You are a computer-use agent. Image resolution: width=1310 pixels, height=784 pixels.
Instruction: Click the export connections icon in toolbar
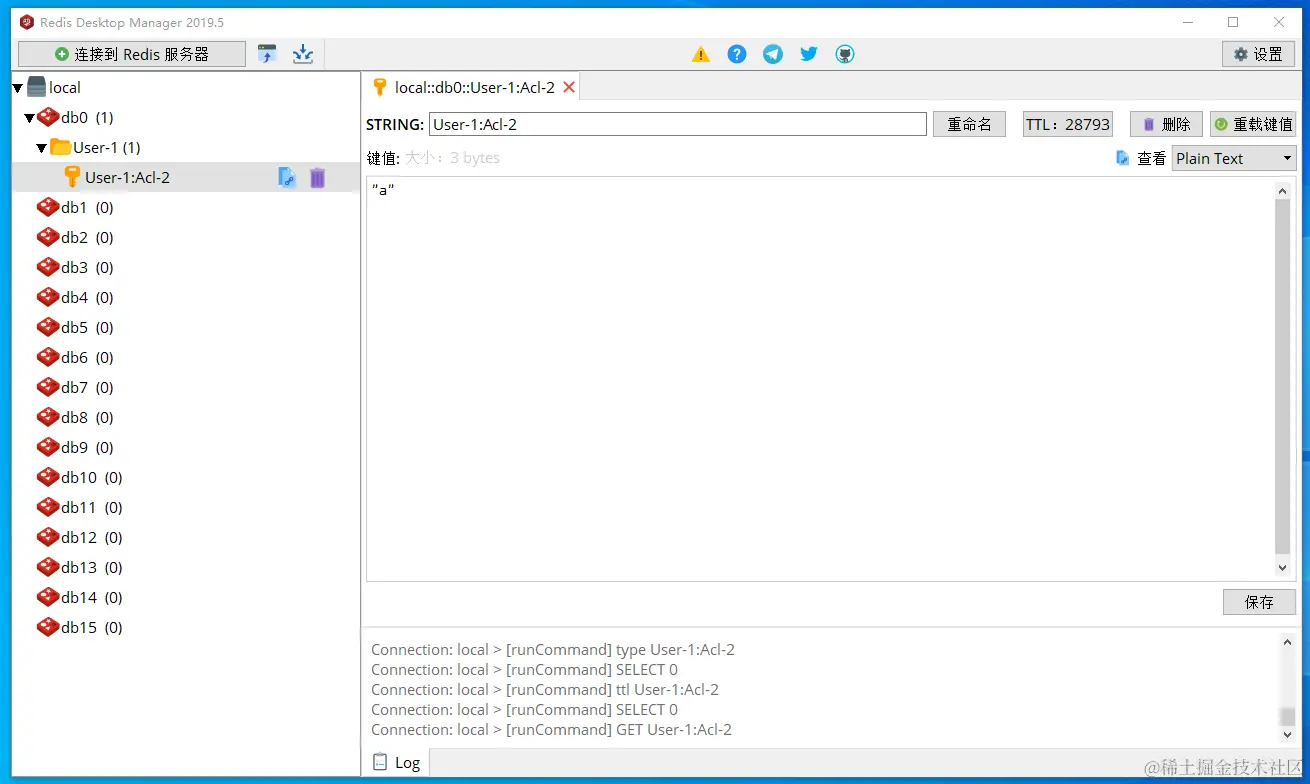pyautogui.click(x=303, y=54)
